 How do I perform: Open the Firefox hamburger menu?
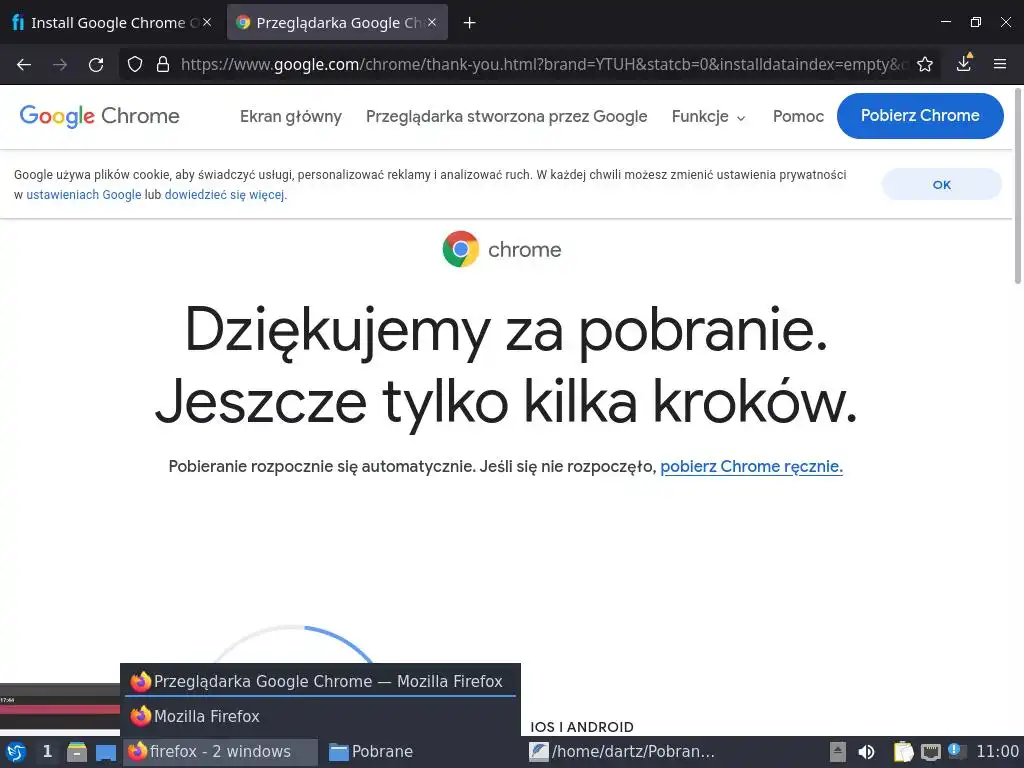pos(1000,64)
